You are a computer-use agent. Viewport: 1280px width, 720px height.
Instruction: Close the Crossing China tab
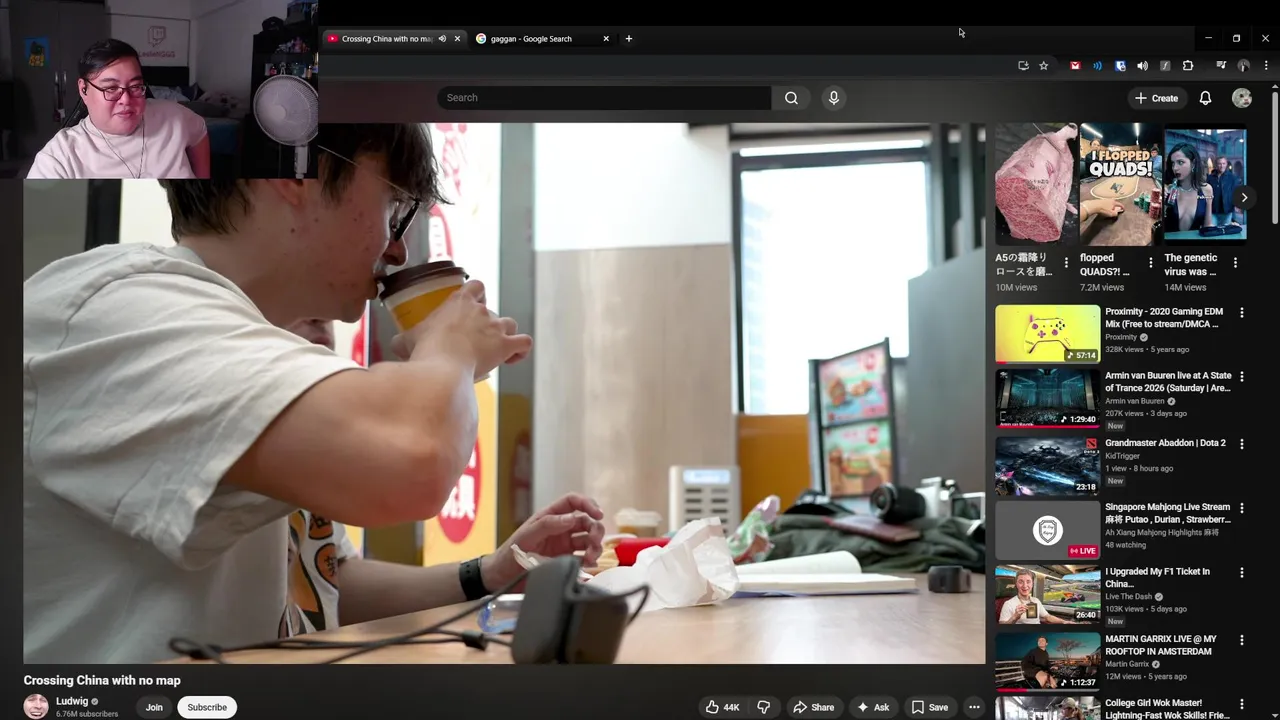[457, 39]
